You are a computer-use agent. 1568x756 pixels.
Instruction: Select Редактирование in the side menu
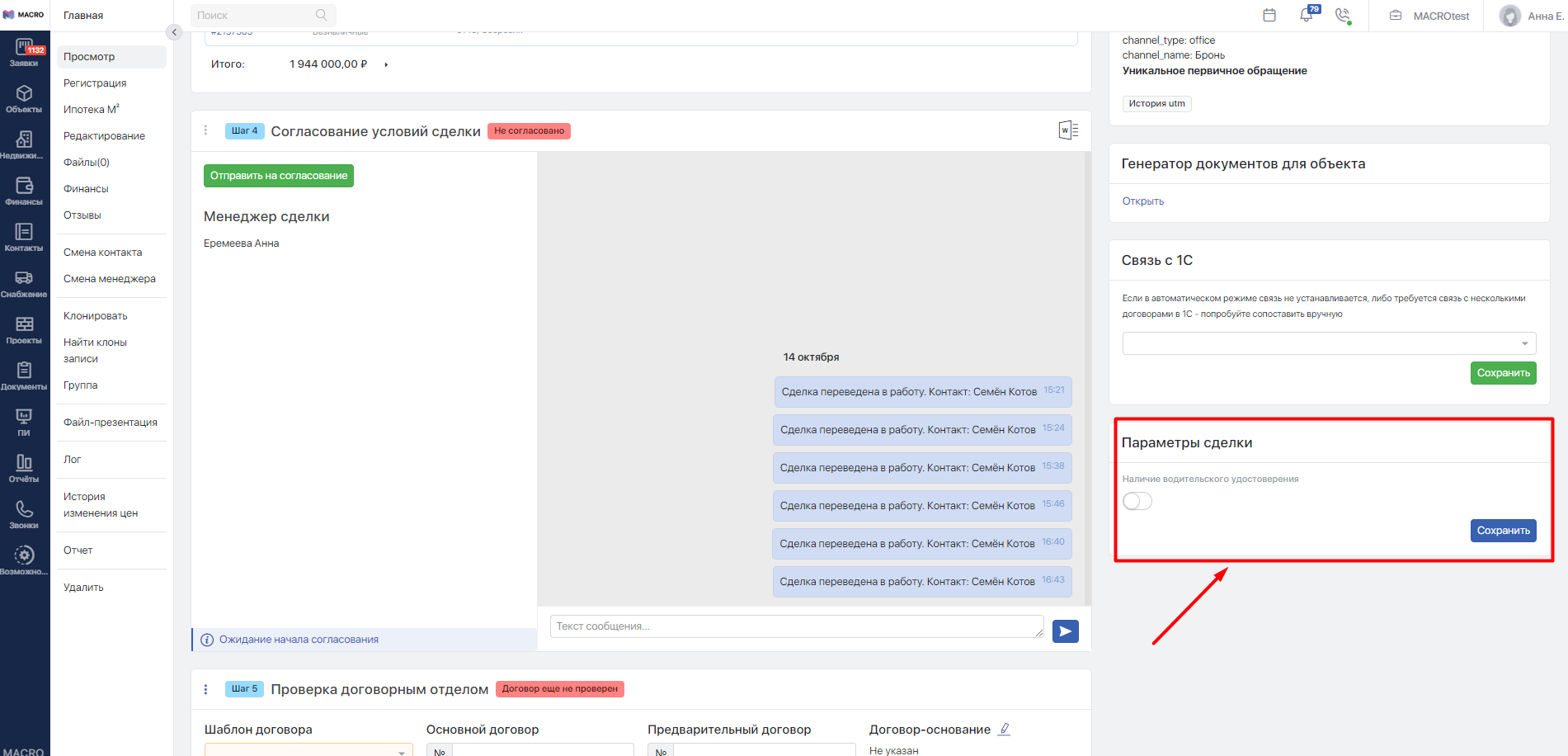[x=104, y=136]
